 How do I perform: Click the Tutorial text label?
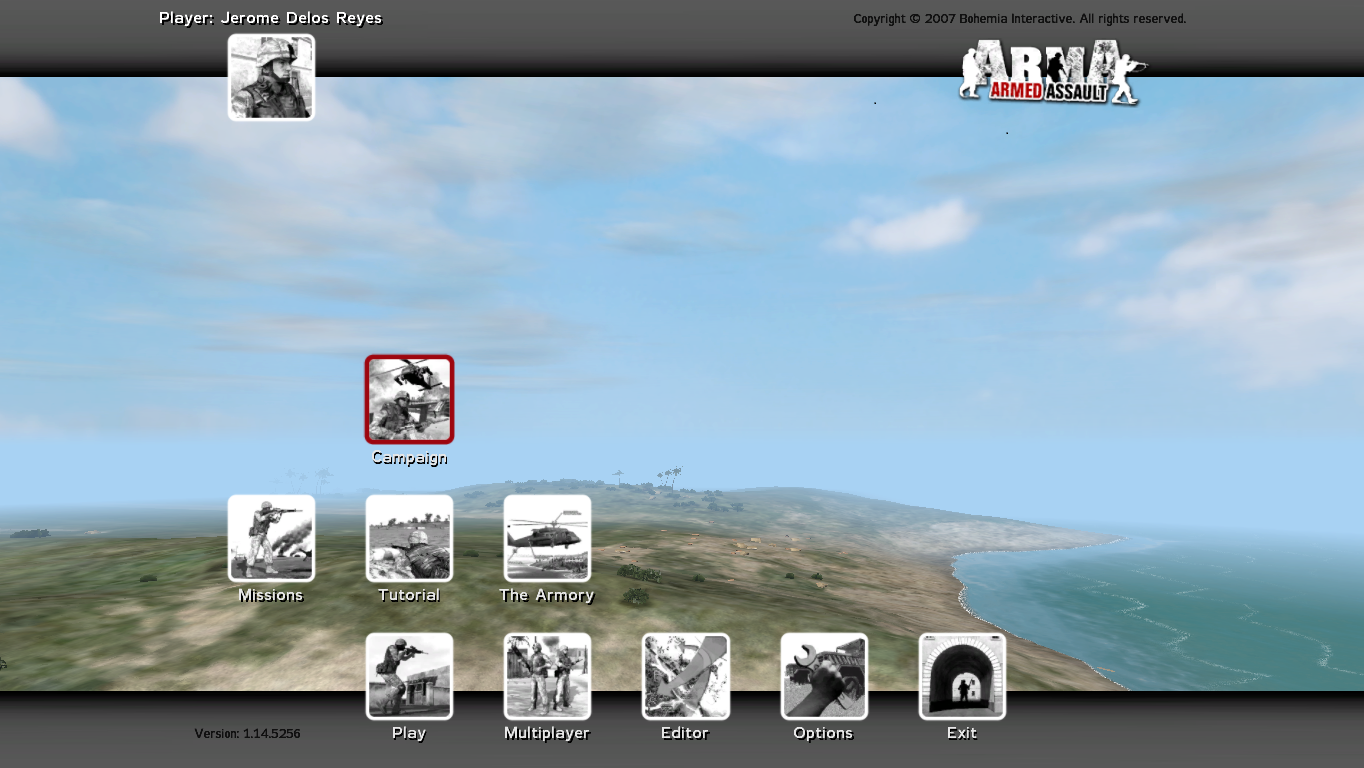pyautogui.click(x=409, y=595)
